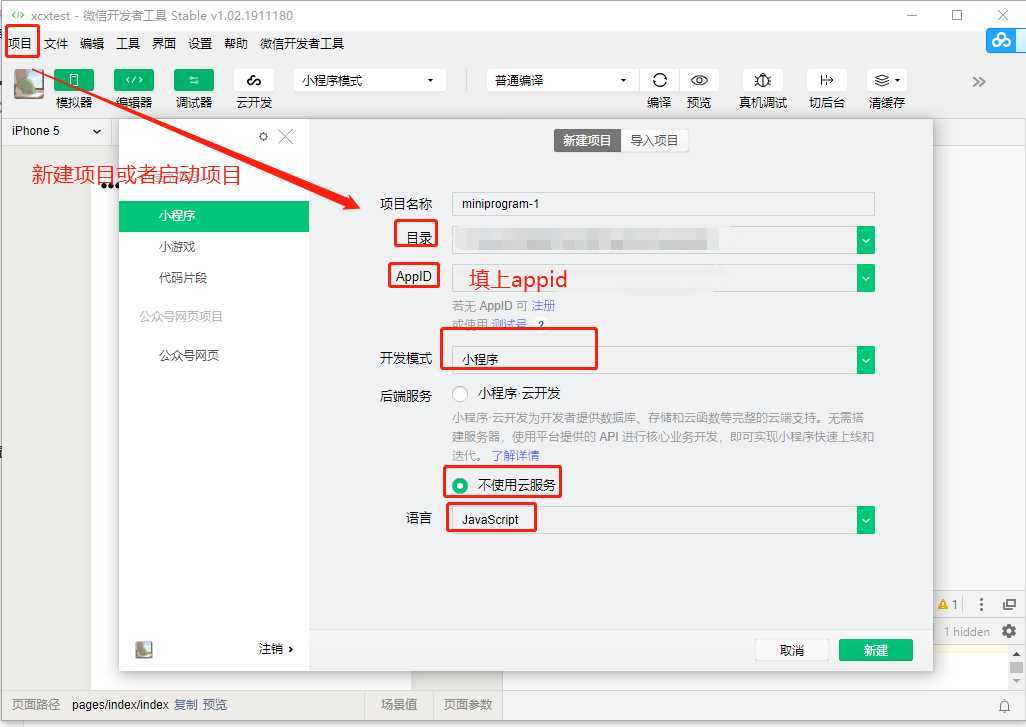
Task: Open the console three-dot options menu
Action: point(981,604)
